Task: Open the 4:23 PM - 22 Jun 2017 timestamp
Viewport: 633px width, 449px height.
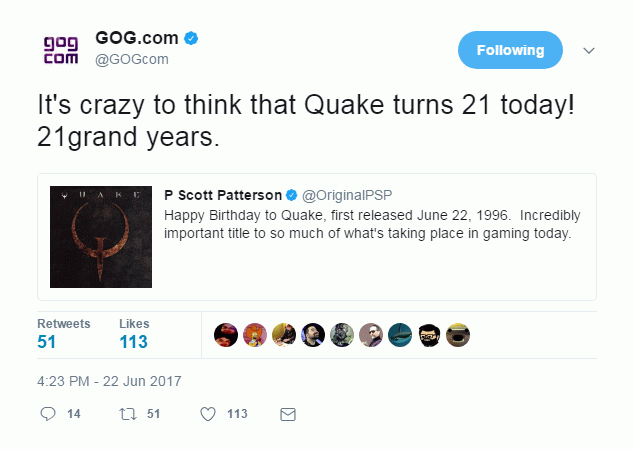Action: (109, 381)
